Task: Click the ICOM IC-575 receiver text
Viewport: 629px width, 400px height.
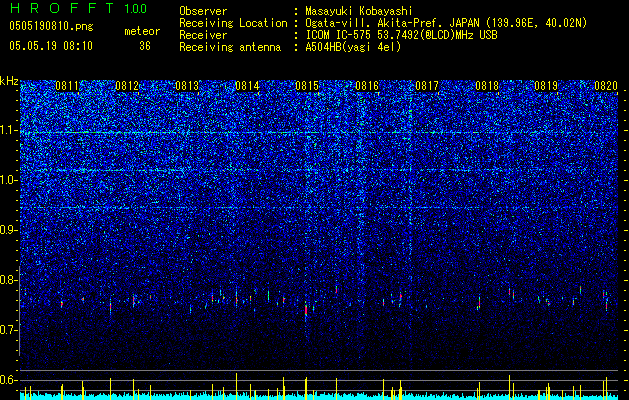Action: (401, 35)
